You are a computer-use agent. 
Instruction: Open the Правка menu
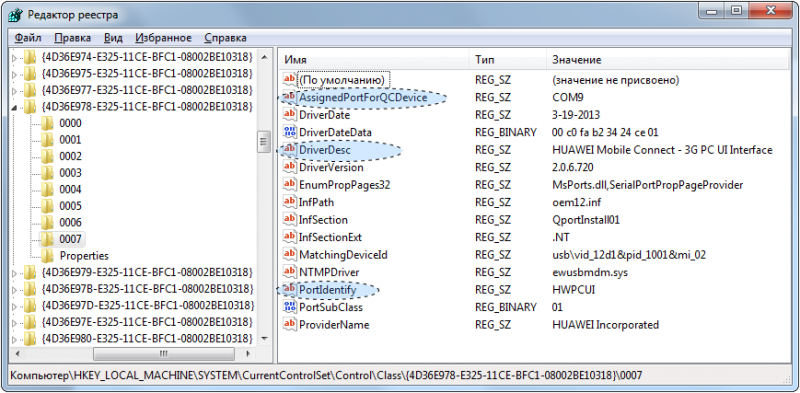[x=72, y=38]
